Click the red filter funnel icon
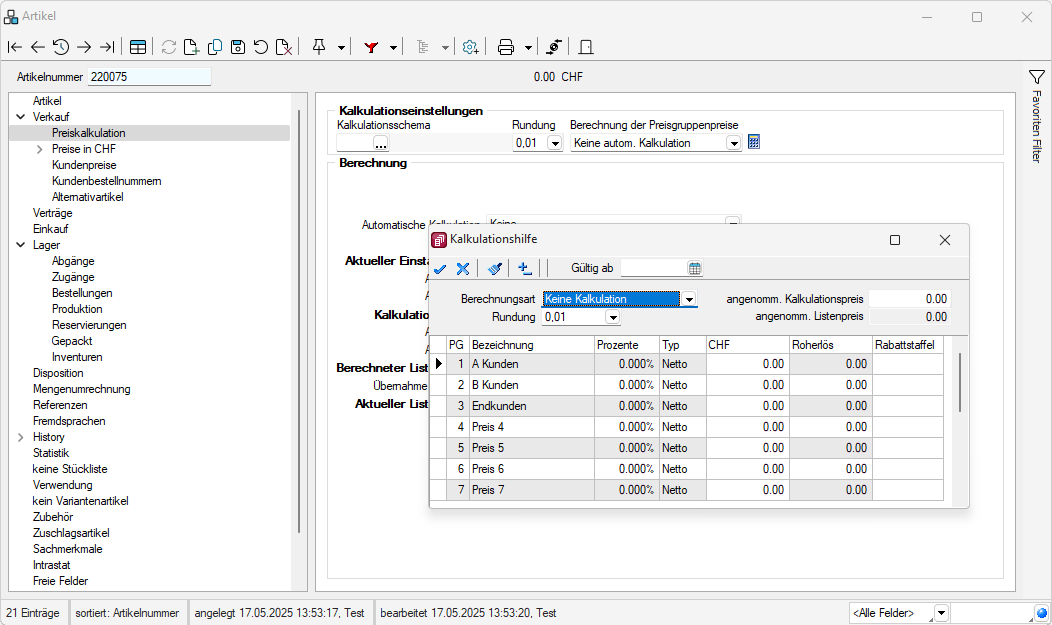The width and height of the screenshot is (1052, 625). click(x=371, y=47)
